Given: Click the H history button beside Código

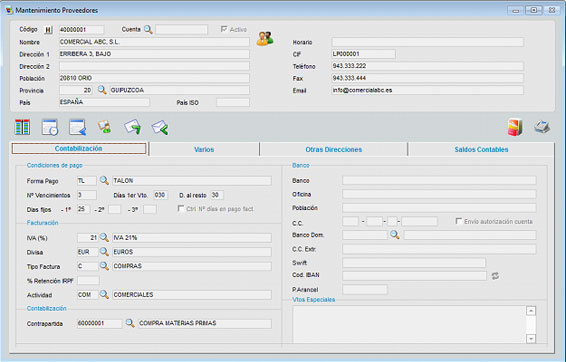Looking at the screenshot, I should (48, 30).
